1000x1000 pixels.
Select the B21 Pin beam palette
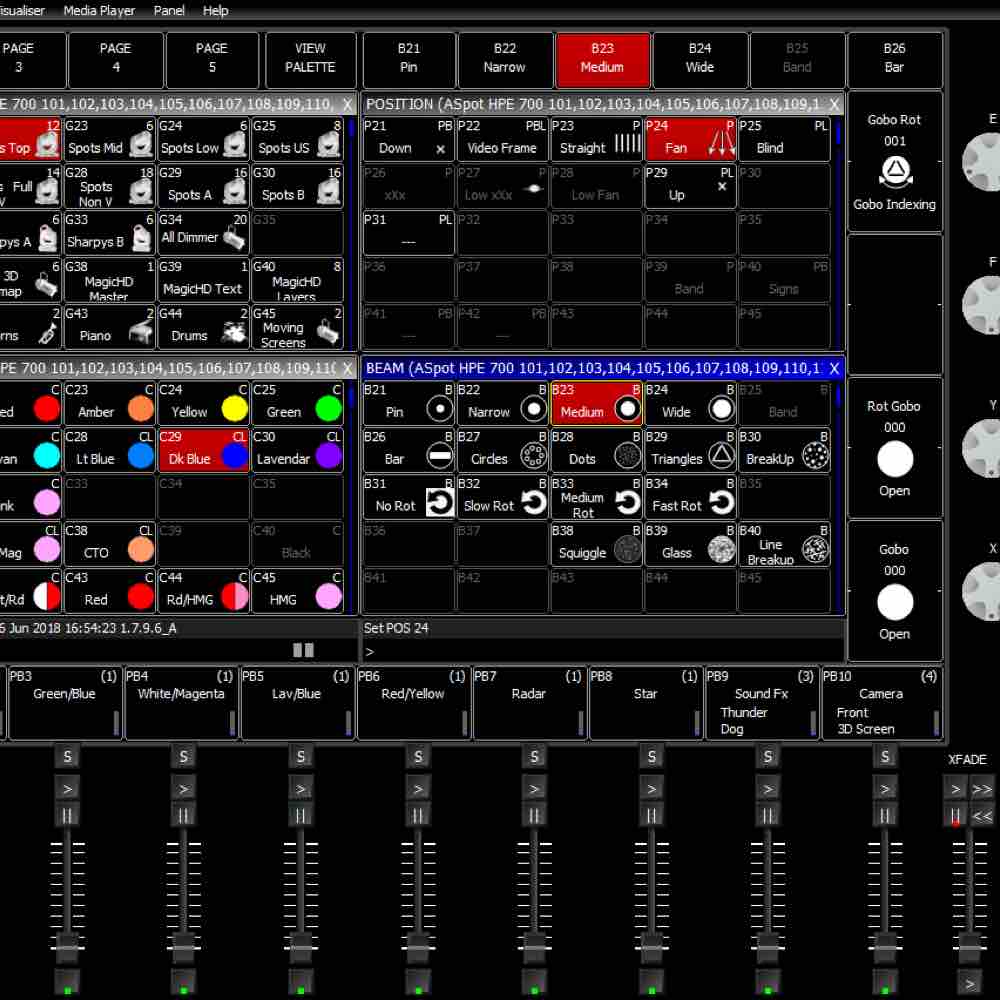pos(409,403)
